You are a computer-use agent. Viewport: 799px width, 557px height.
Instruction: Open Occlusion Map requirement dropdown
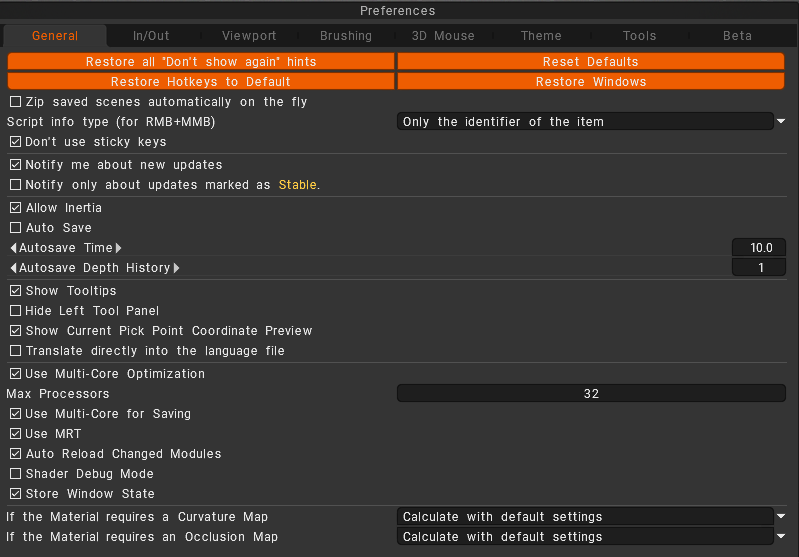click(x=592, y=537)
